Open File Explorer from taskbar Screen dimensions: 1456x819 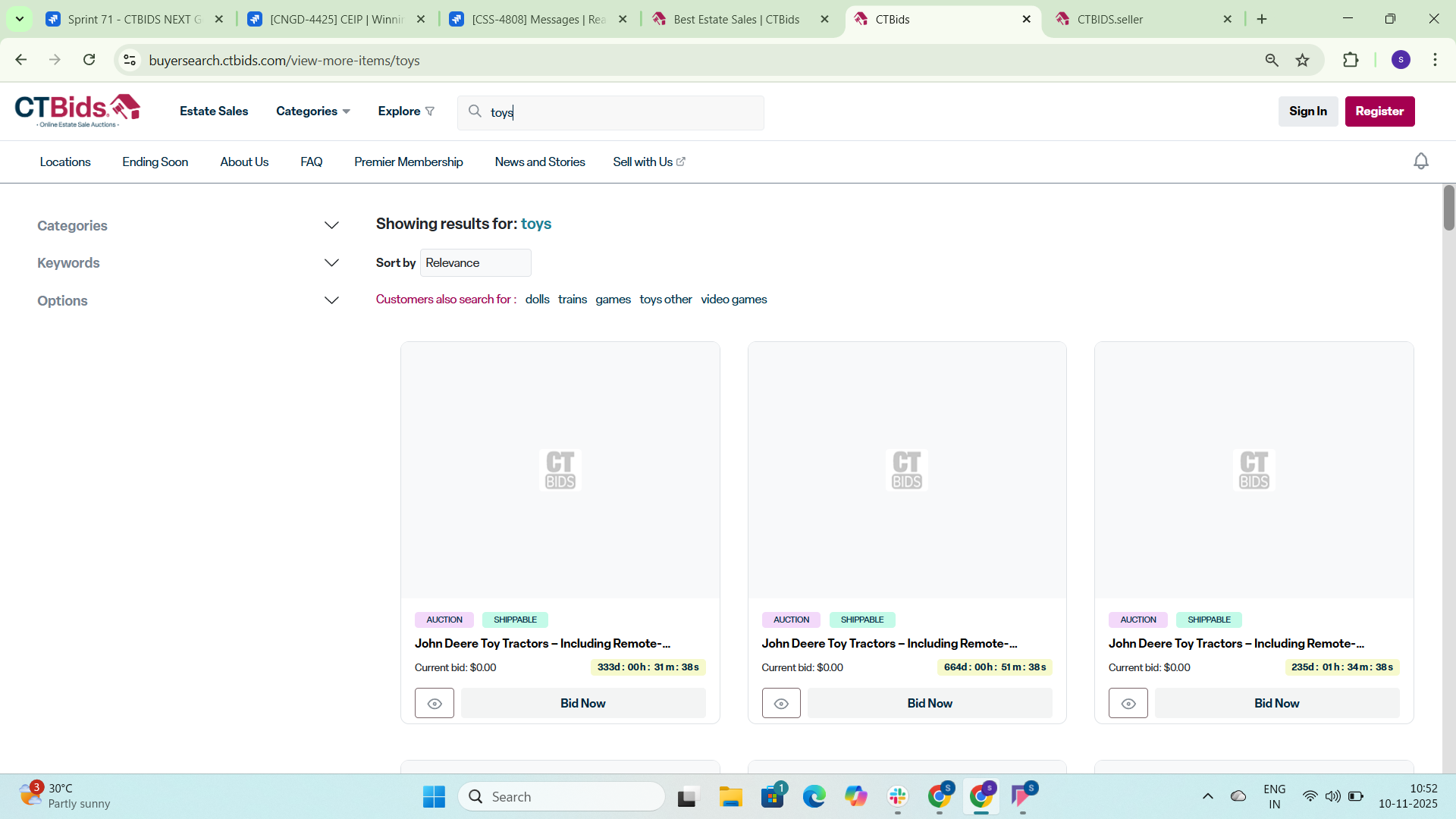point(730,796)
